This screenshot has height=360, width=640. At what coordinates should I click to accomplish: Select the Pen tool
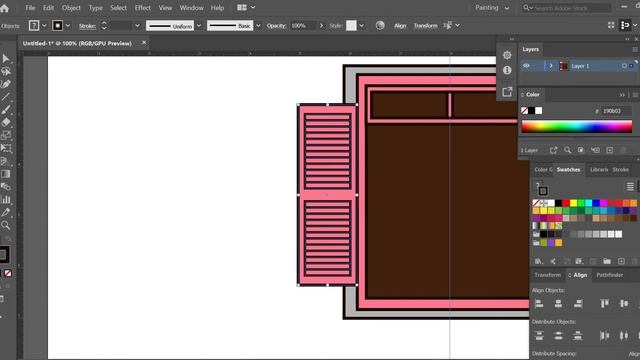(6, 84)
